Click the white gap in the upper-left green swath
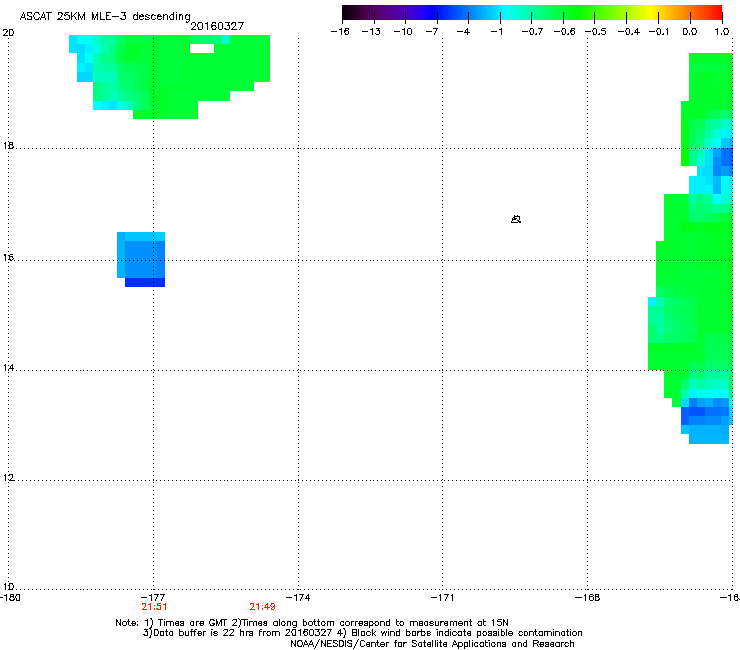 click(x=202, y=48)
